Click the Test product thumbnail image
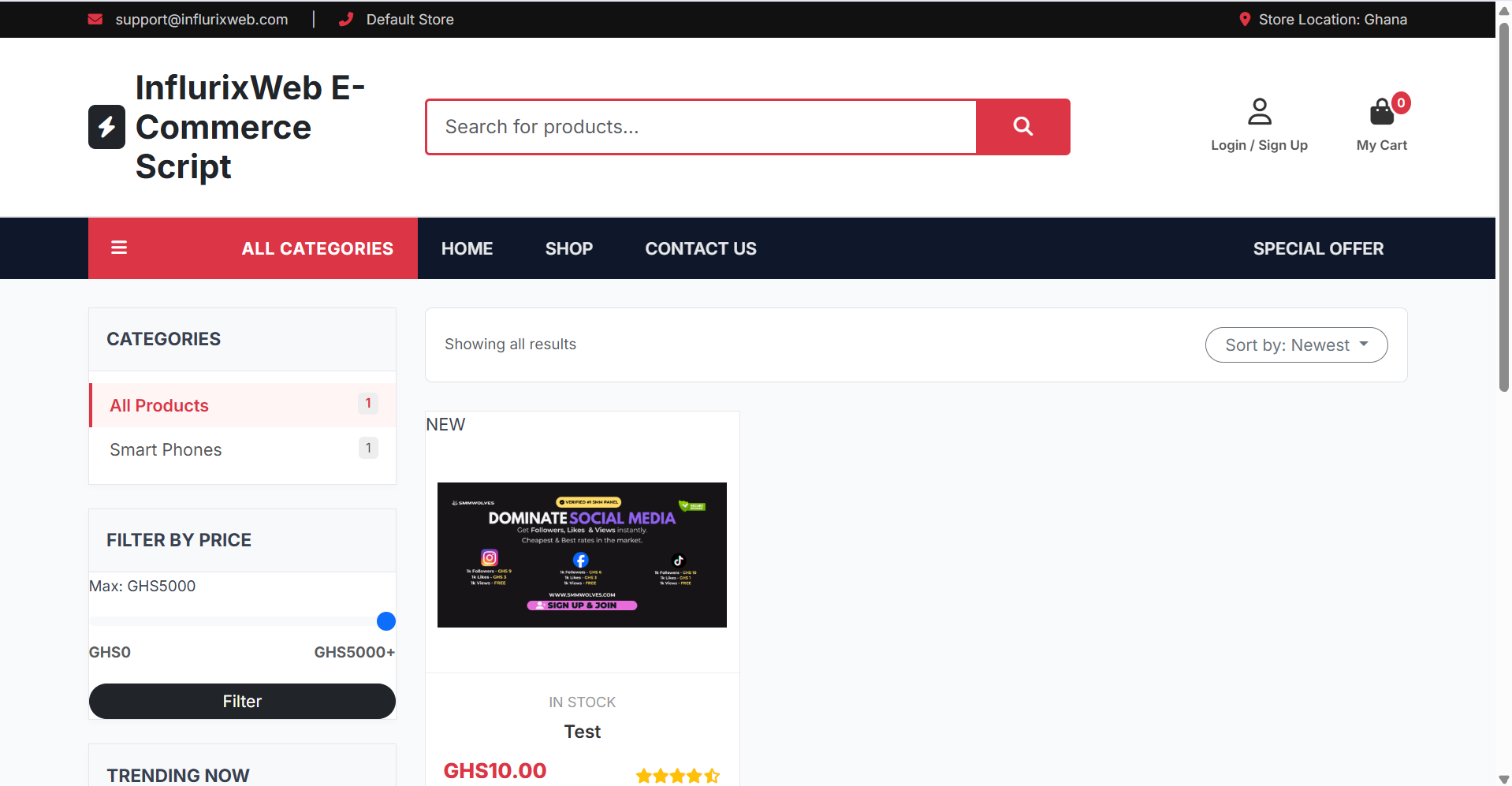 point(582,554)
